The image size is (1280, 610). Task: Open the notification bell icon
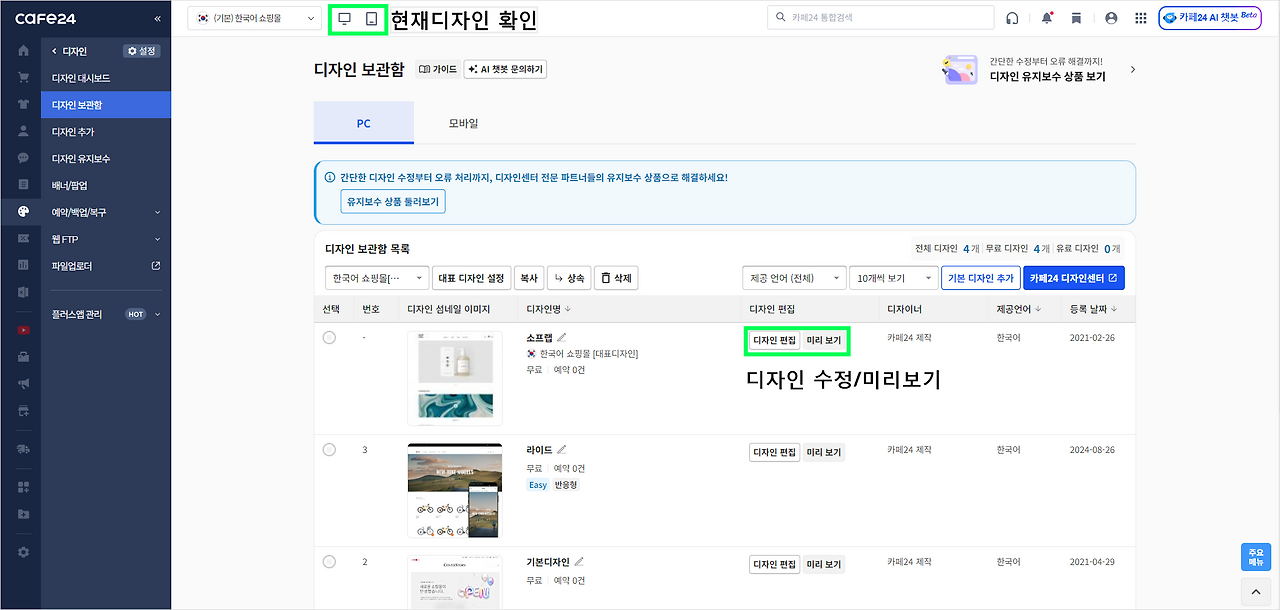click(1047, 18)
